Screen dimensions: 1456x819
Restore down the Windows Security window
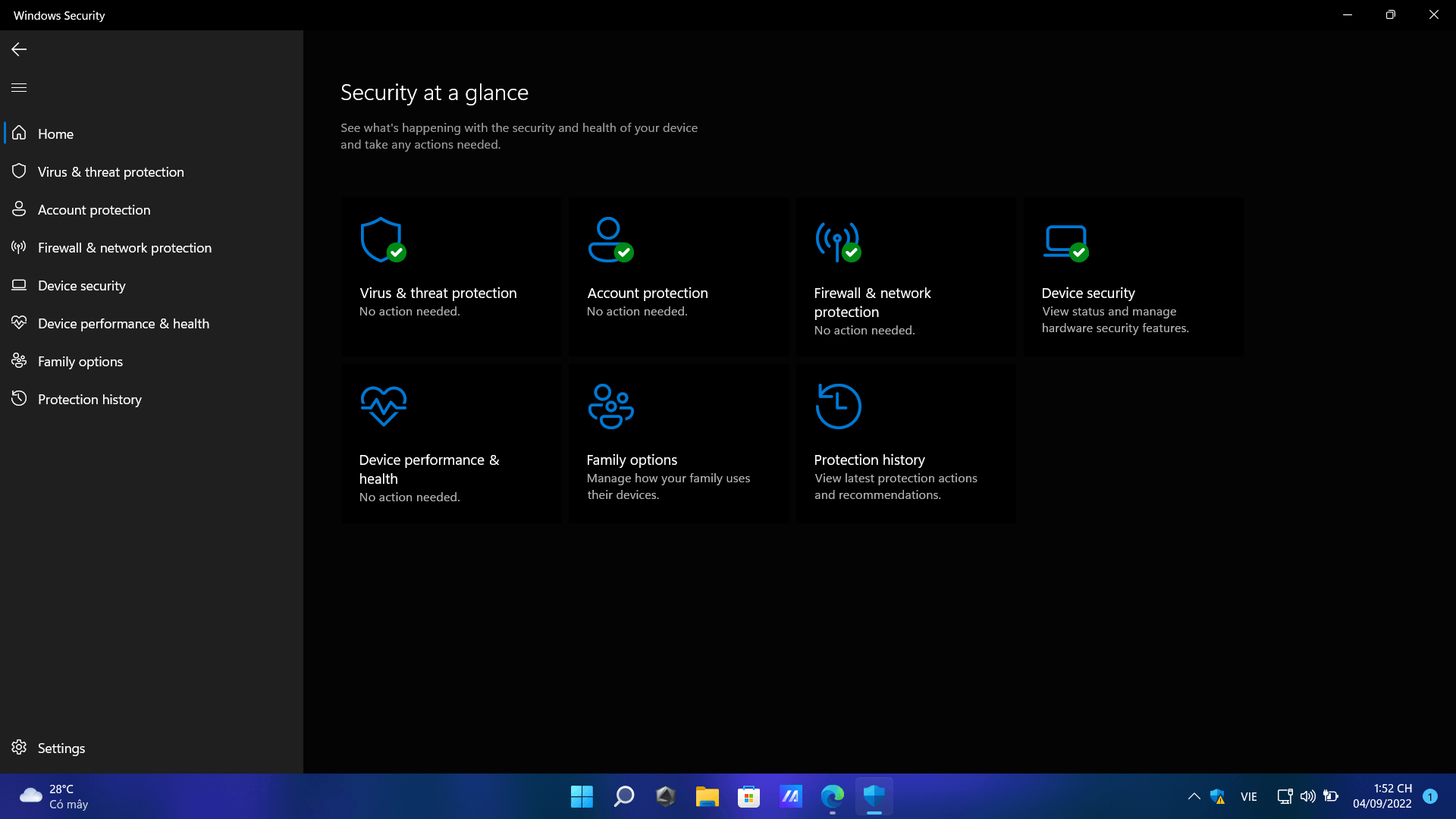pos(1390,14)
